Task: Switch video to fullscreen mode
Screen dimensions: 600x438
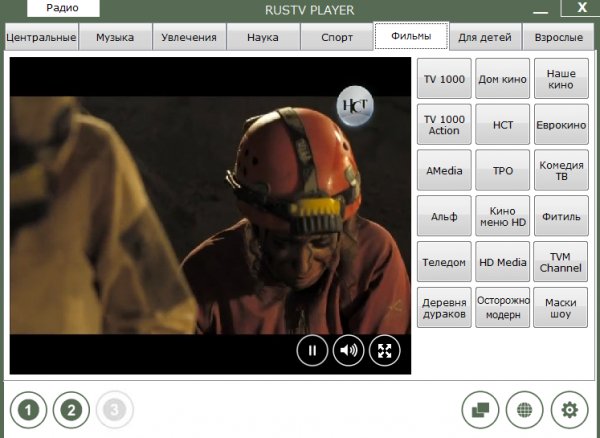Action: 385,350
